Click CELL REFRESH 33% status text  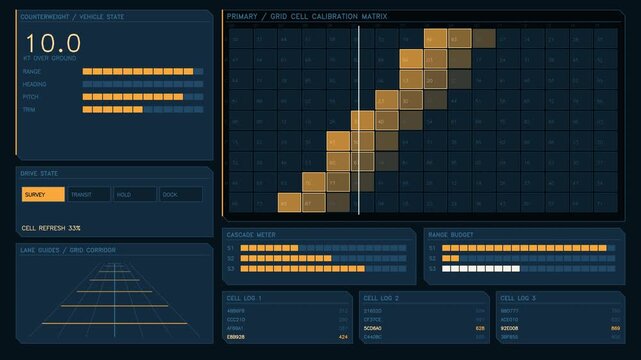point(51,228)
